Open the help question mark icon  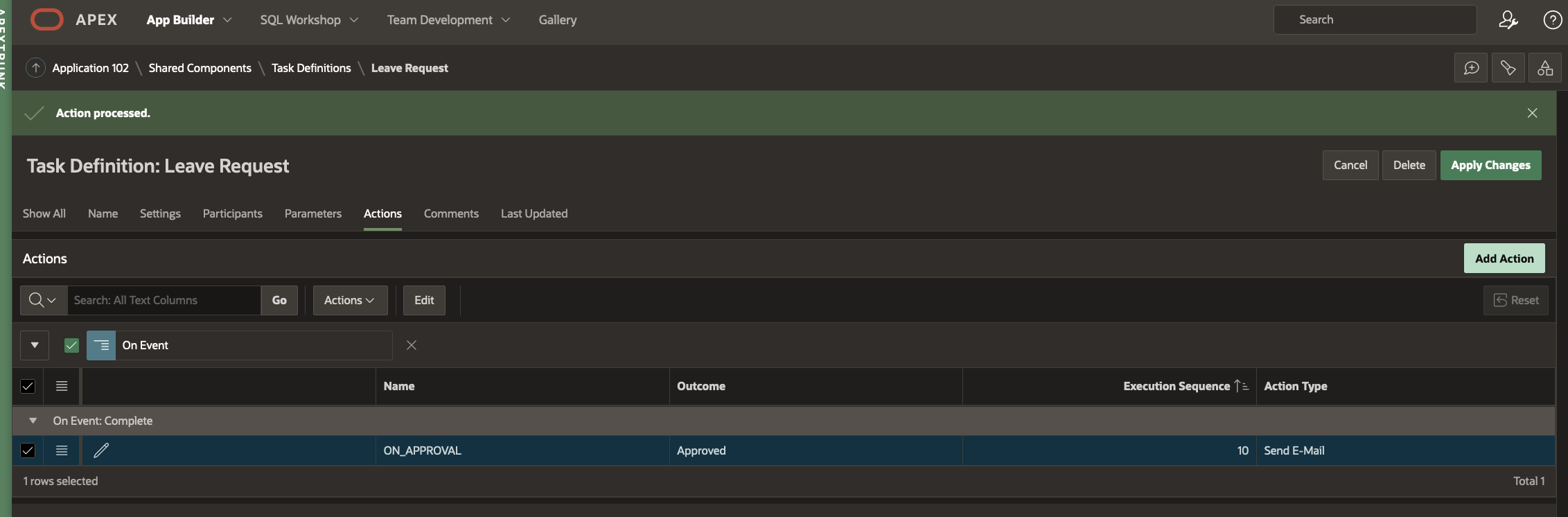[1552, 20]
